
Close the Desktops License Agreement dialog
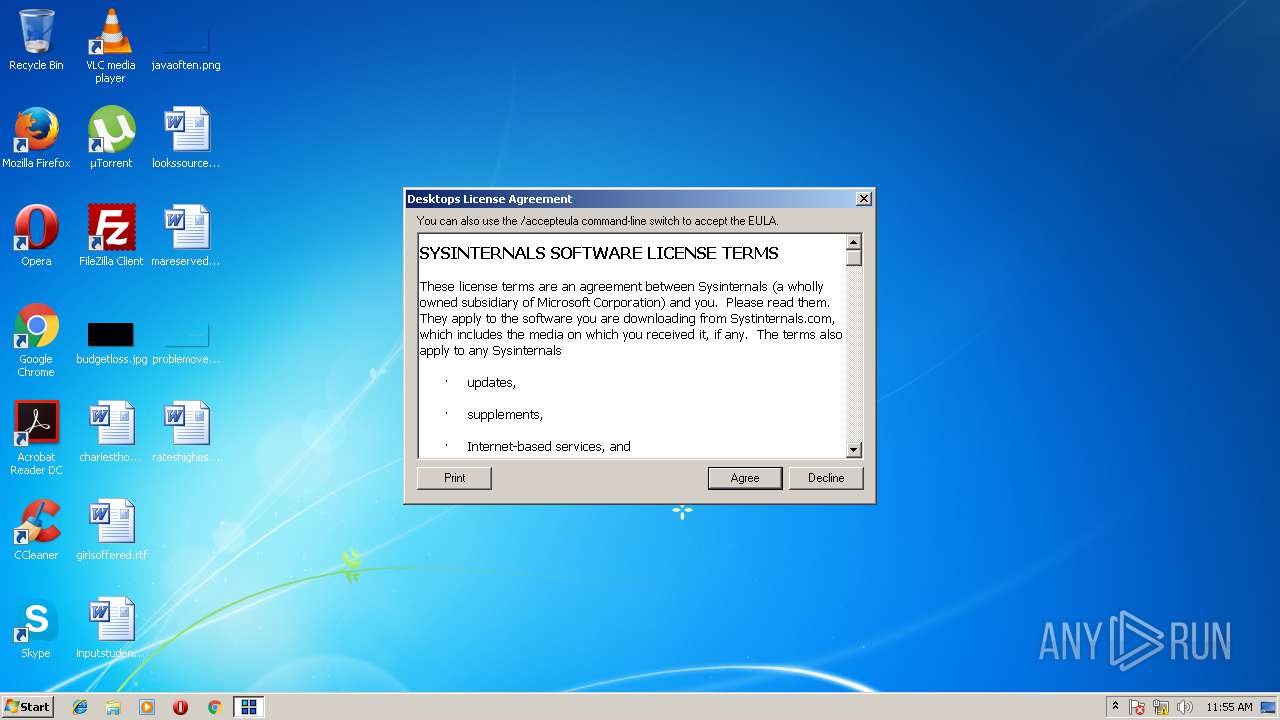click(x=864, y=199)
